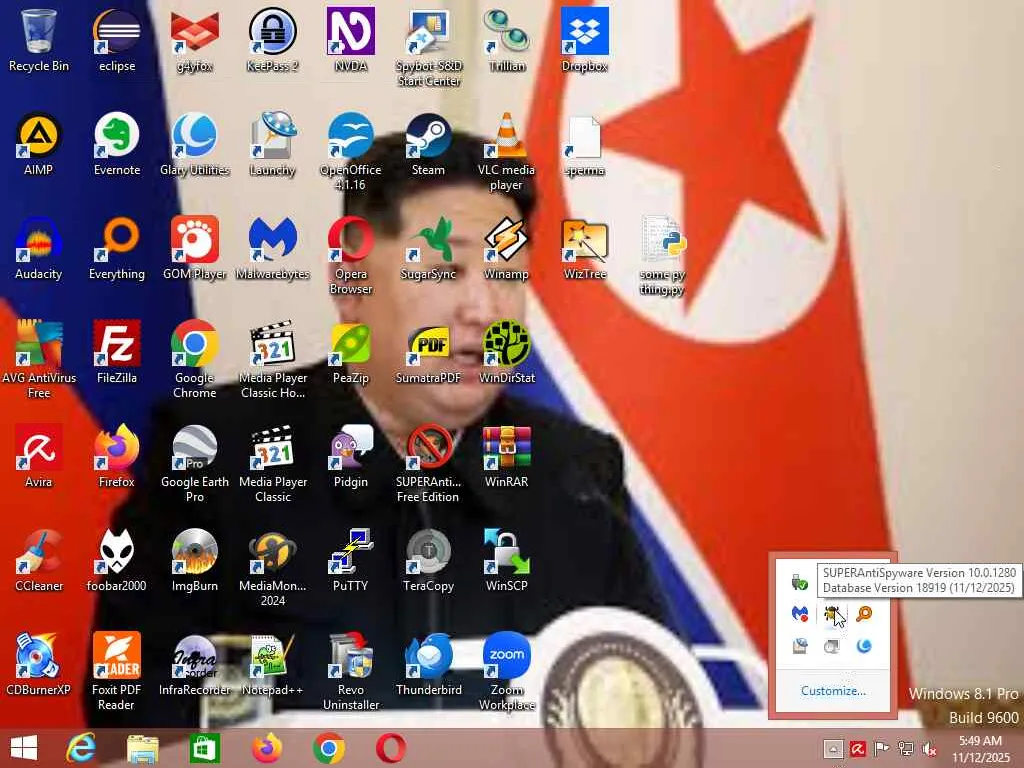Select the CCleaner desktop shortcut
Screen dimensions: 1024x768
point(39,560)
